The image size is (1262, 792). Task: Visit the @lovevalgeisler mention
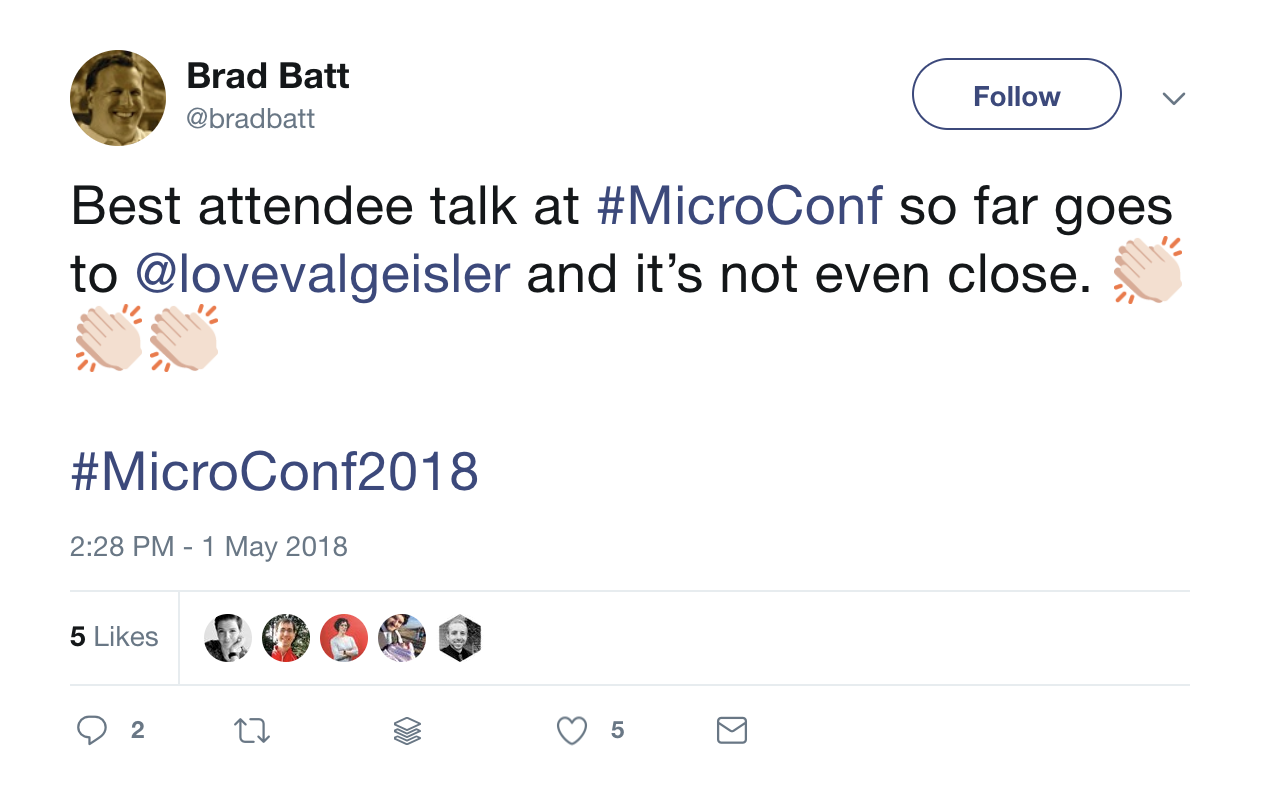point(323,275)
